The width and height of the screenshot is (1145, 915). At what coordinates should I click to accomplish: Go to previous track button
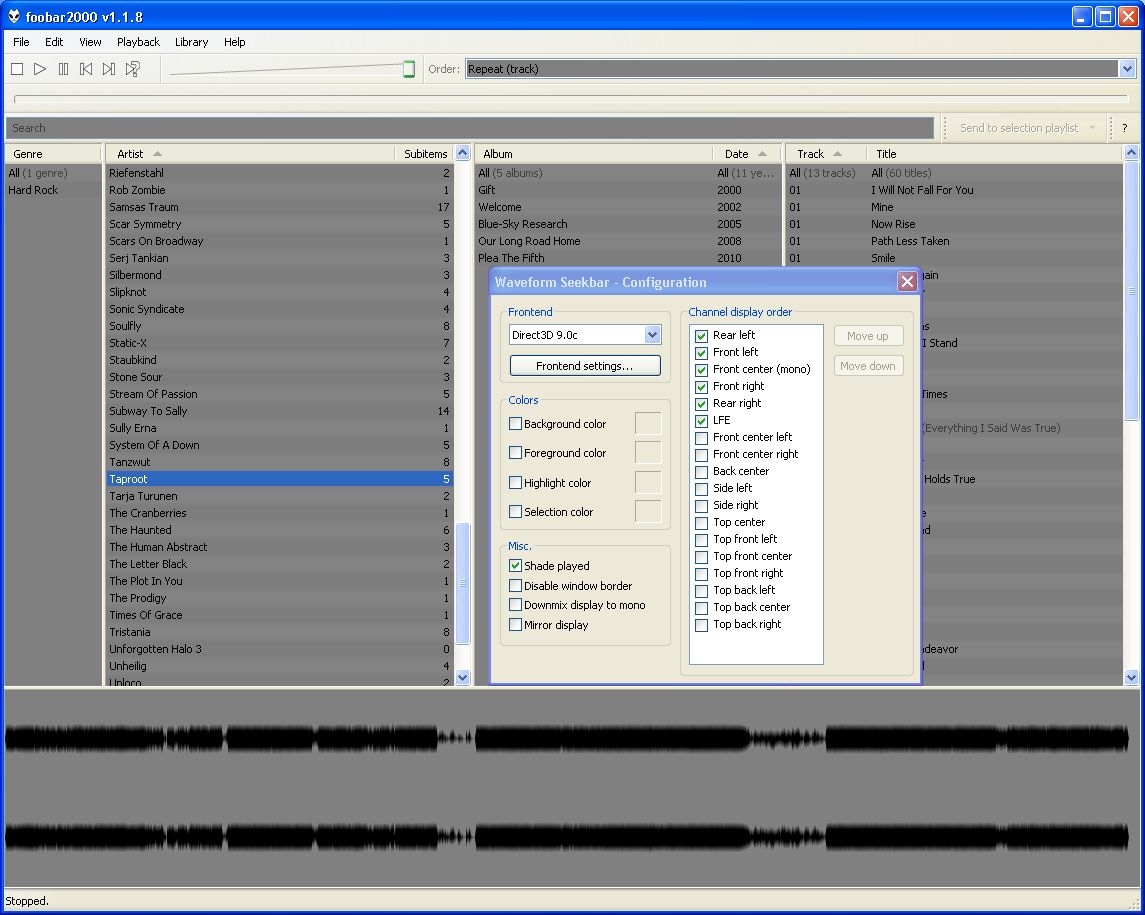tap(86, 69)
